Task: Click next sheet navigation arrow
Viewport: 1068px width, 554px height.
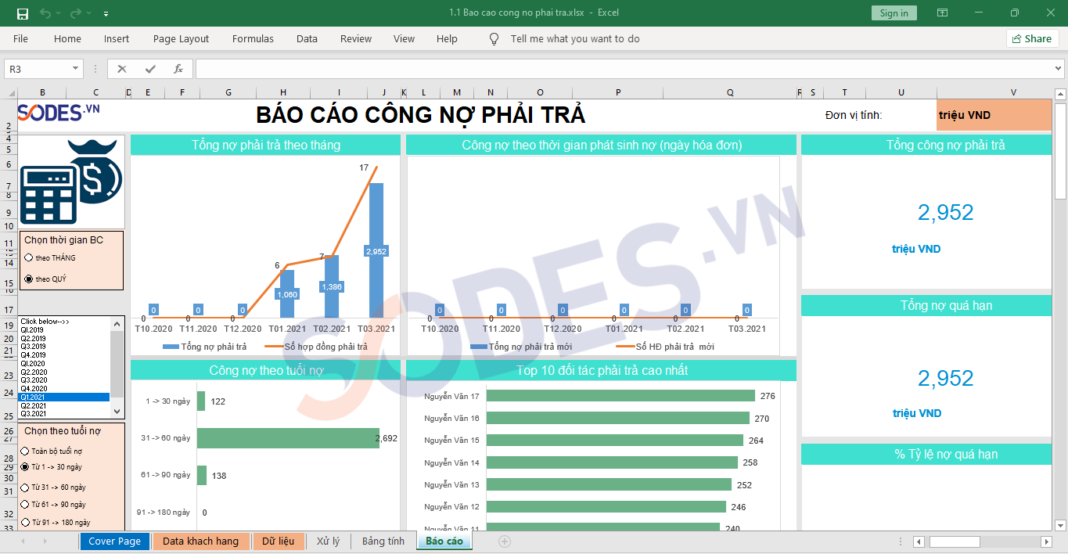Action: click(45, 542)
